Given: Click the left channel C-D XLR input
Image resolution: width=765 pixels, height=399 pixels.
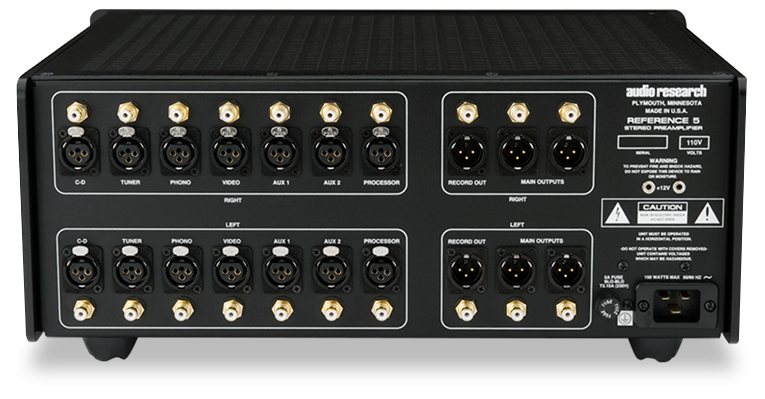Looking at the screenshot, I should 82,270.
